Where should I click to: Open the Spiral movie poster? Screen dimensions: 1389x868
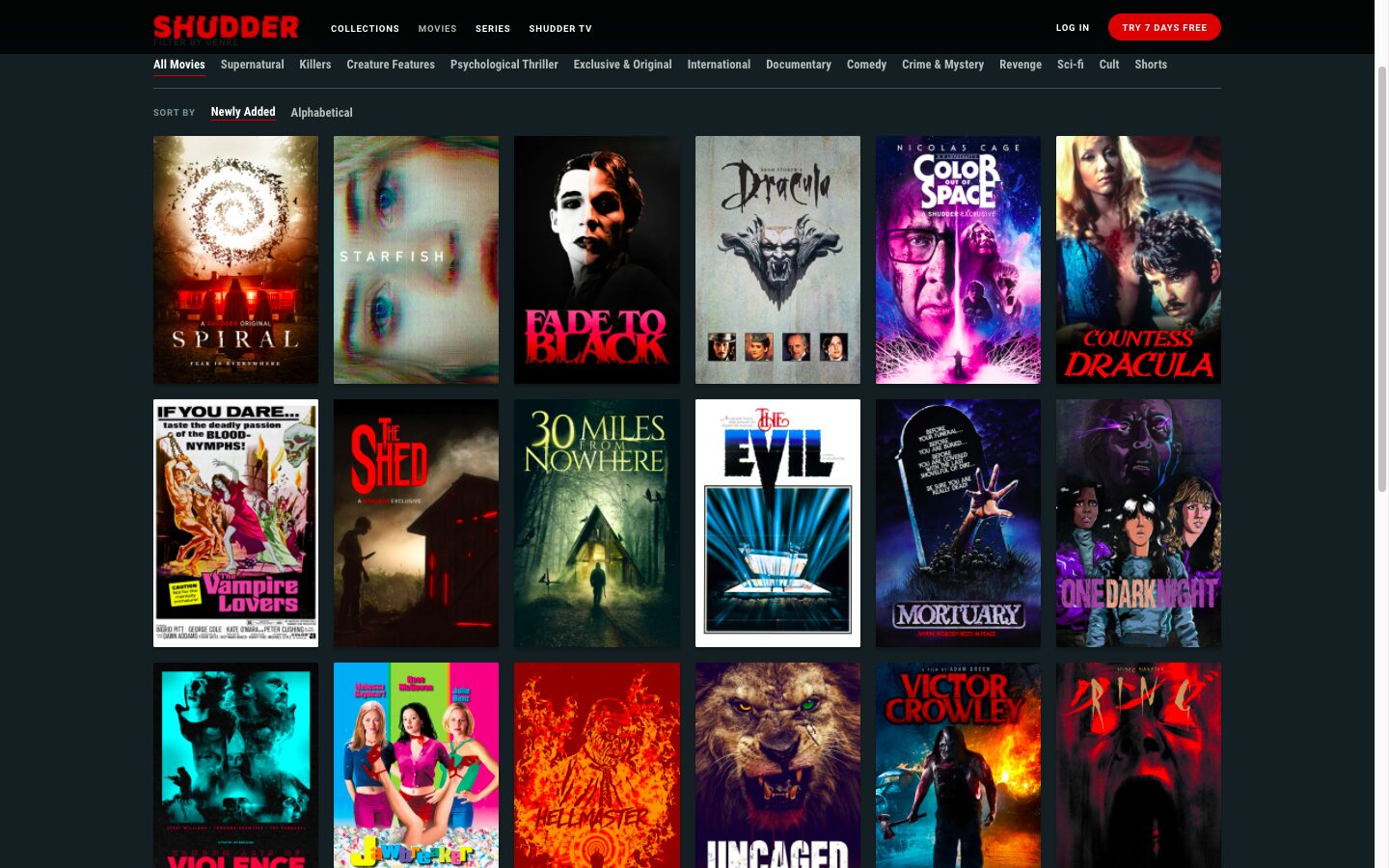tap(235, 259)
